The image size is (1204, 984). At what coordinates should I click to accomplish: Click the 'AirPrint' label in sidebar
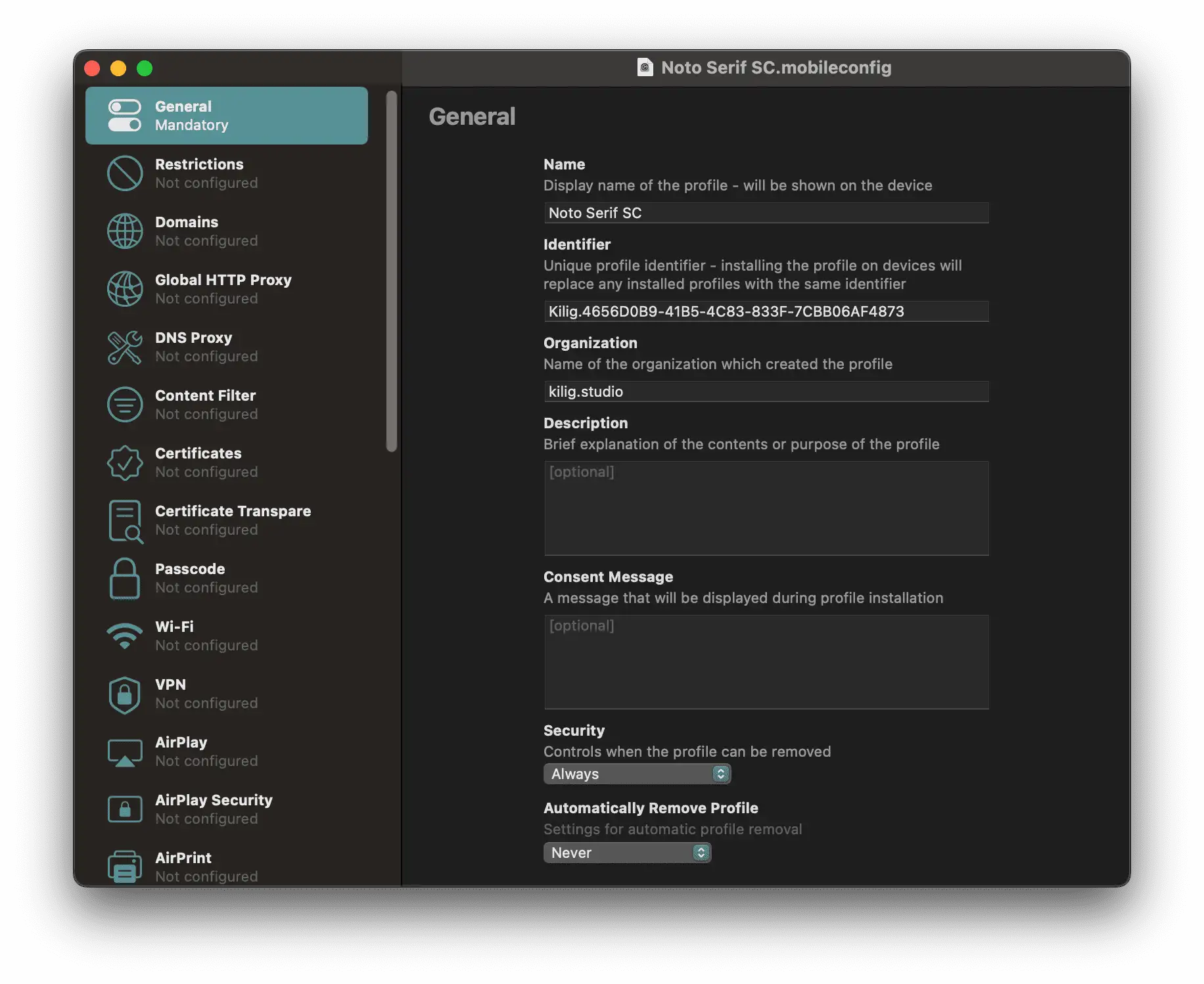point(183,858)
